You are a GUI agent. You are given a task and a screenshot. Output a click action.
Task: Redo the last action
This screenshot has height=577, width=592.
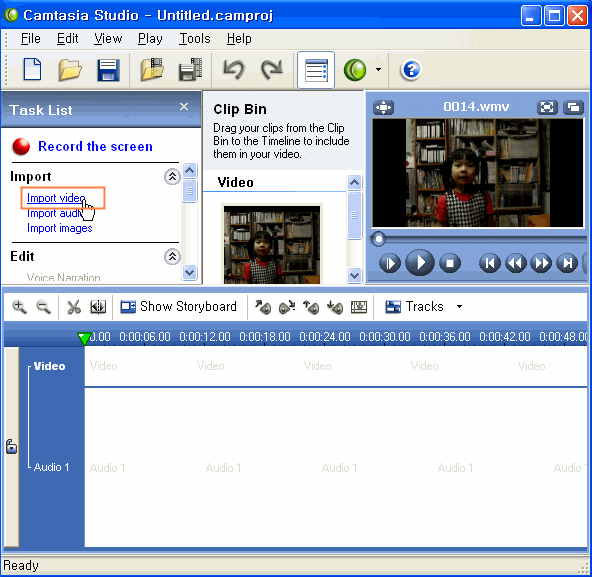coord(271,69)
